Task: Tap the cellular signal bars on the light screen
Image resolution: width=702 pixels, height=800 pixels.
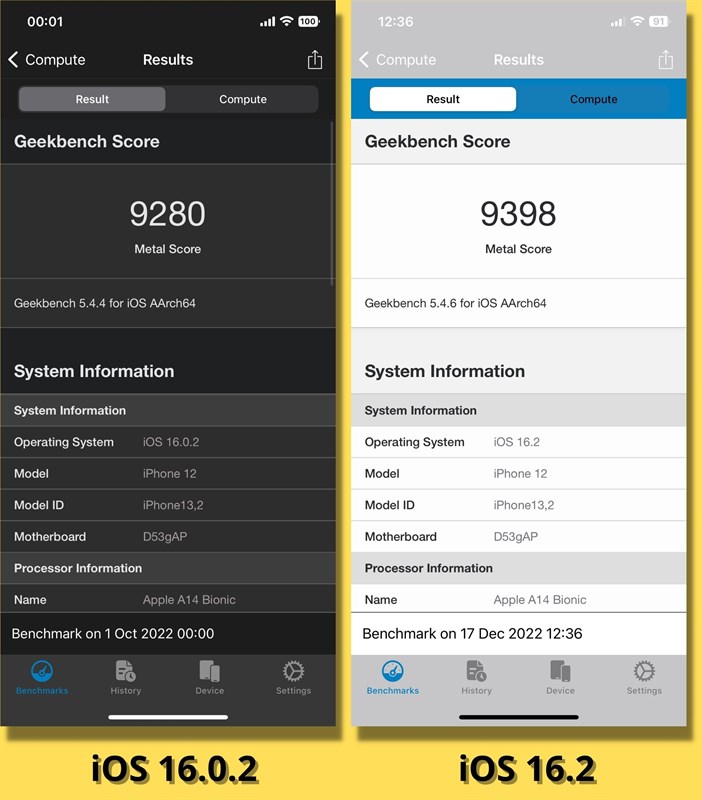Action: (x=617, y=21)
